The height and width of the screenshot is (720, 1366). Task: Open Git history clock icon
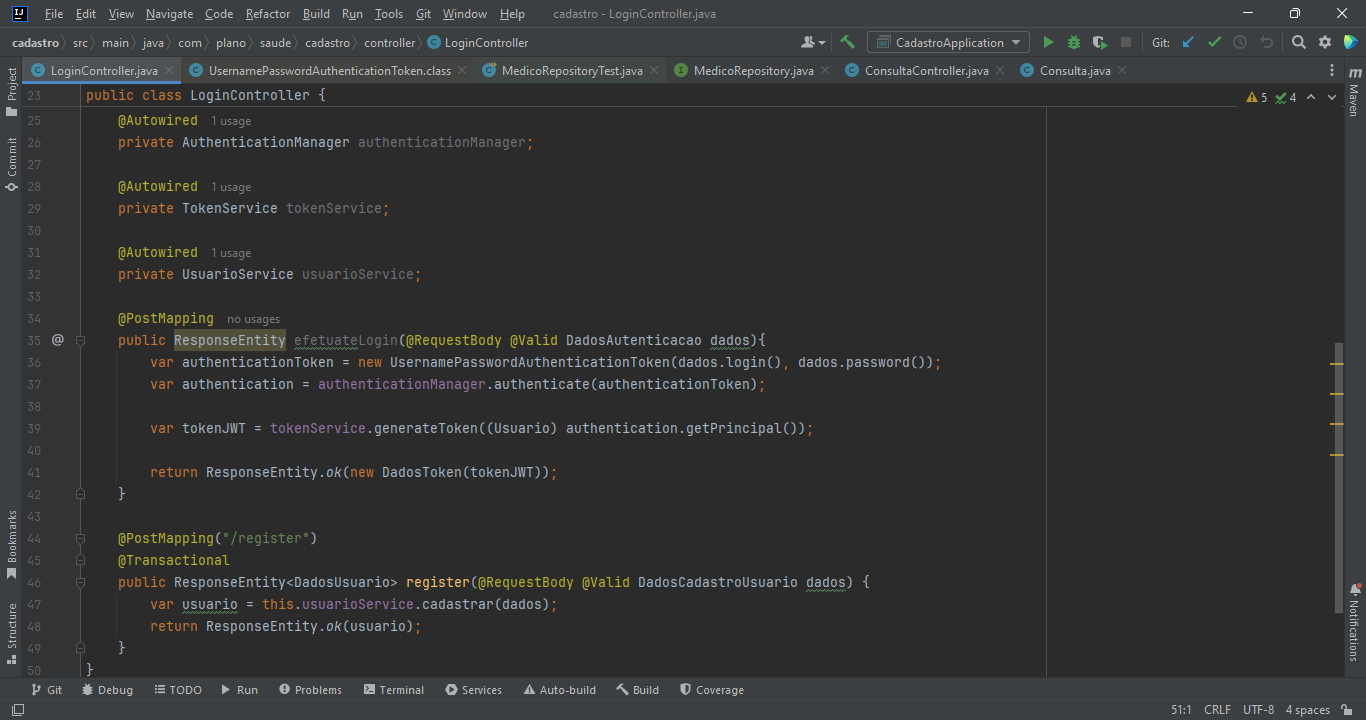(1240, 42)
